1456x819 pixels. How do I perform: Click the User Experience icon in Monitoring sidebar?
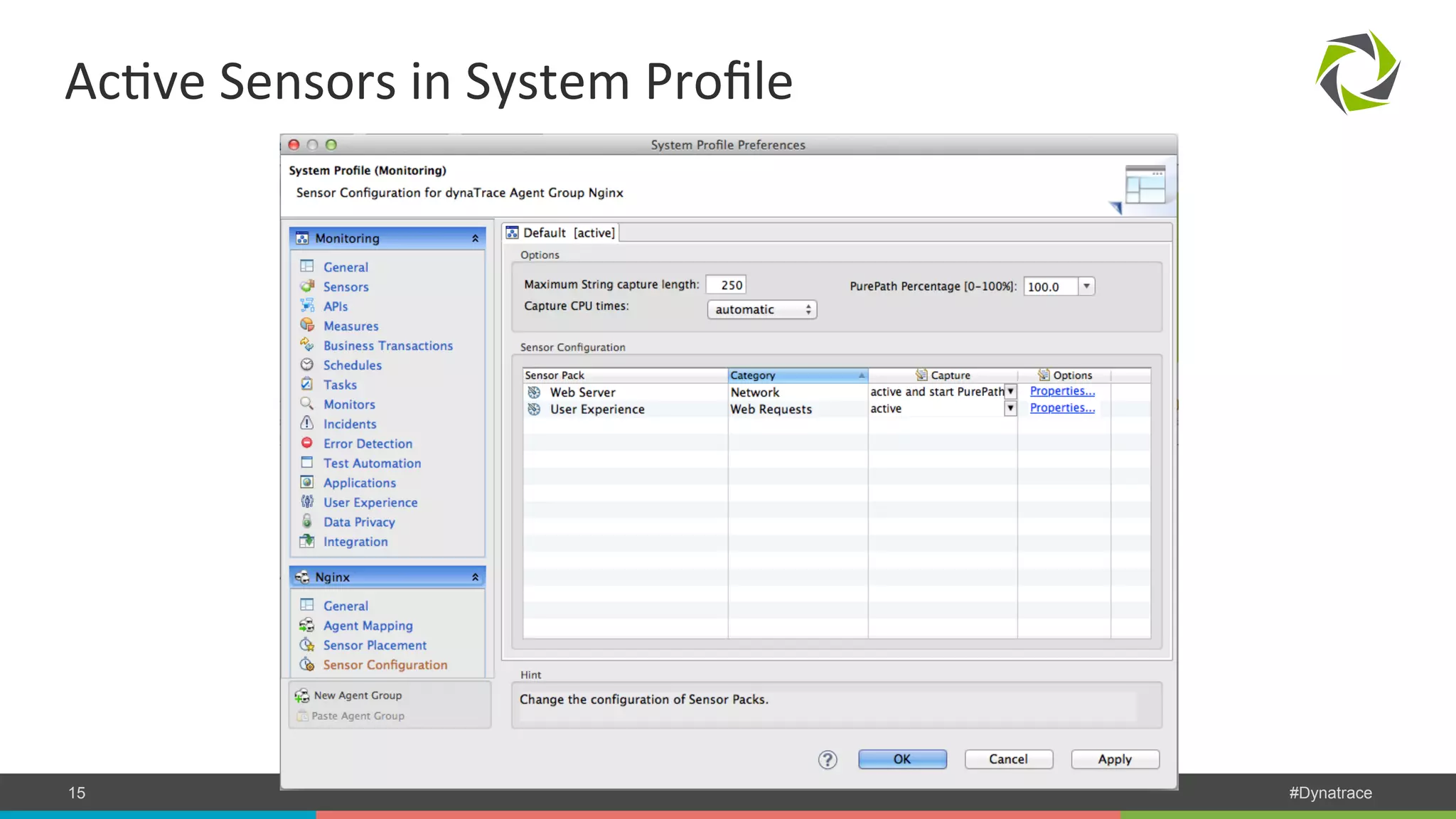click(x=307, y=502)
